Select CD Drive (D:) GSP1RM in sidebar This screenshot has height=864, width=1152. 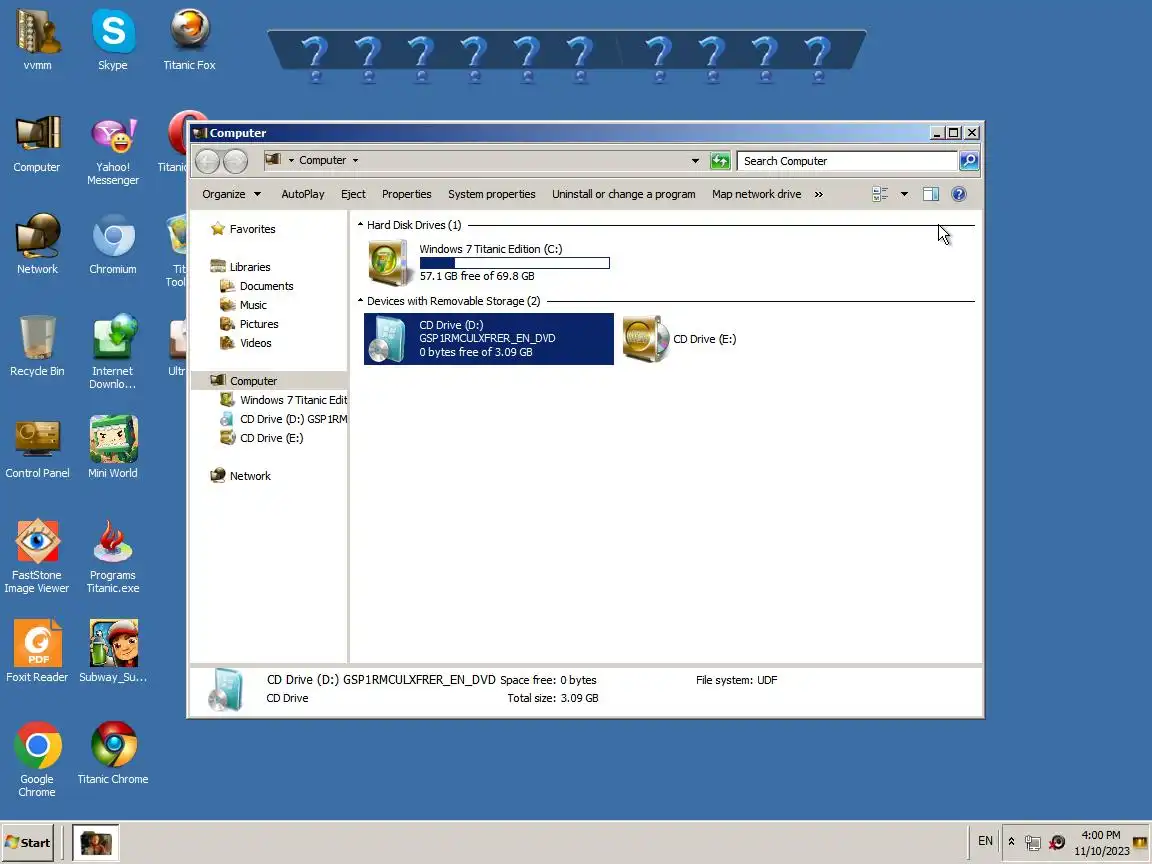293,419
